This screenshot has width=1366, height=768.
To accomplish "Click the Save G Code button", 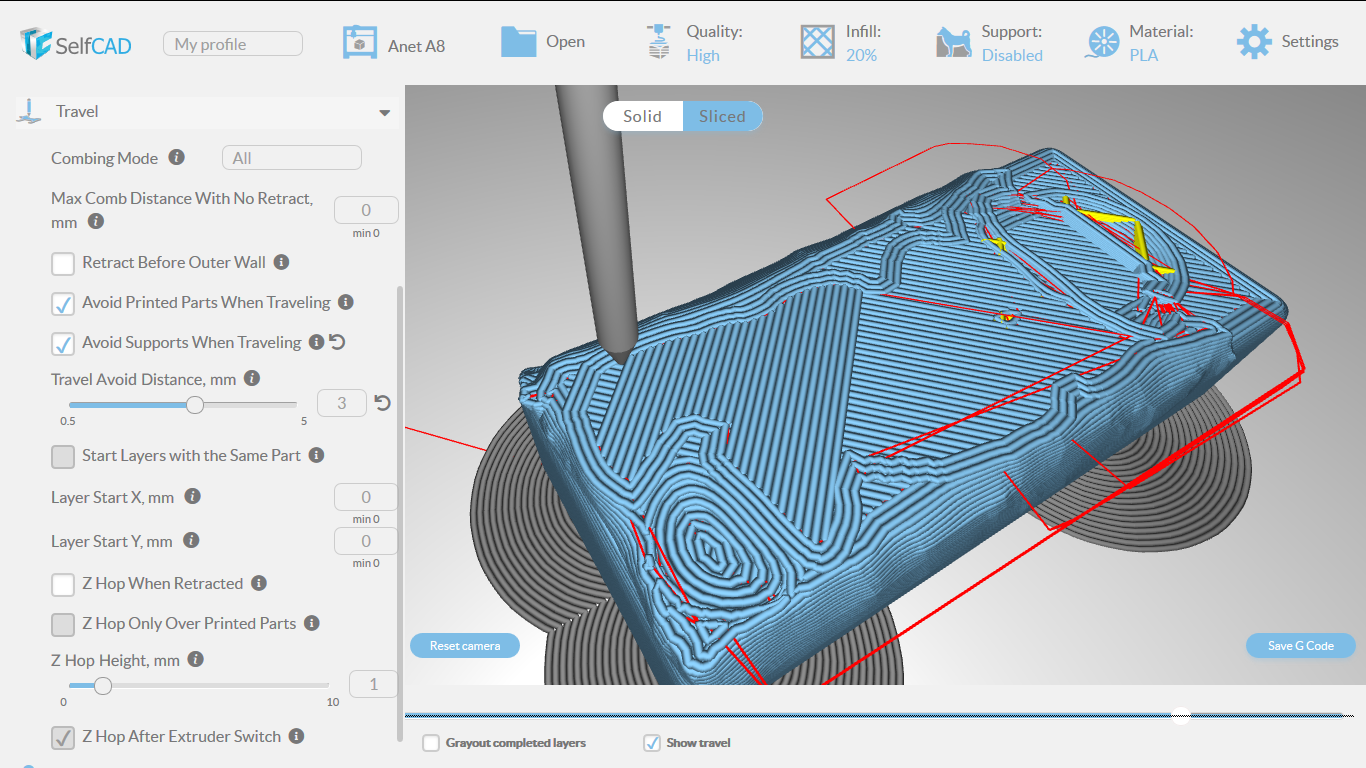I will (1301, 646).
